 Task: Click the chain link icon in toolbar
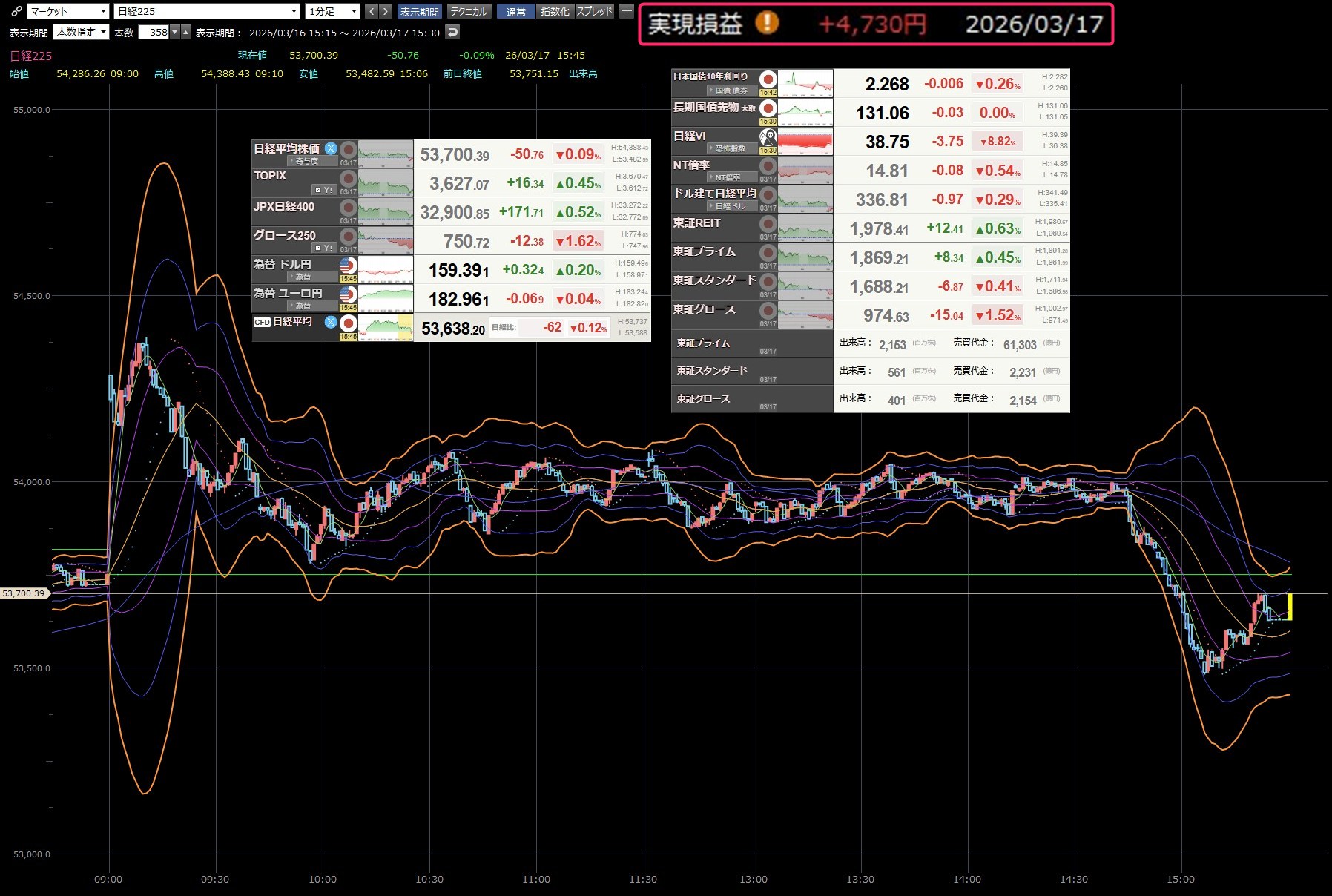tap(16, 11)
